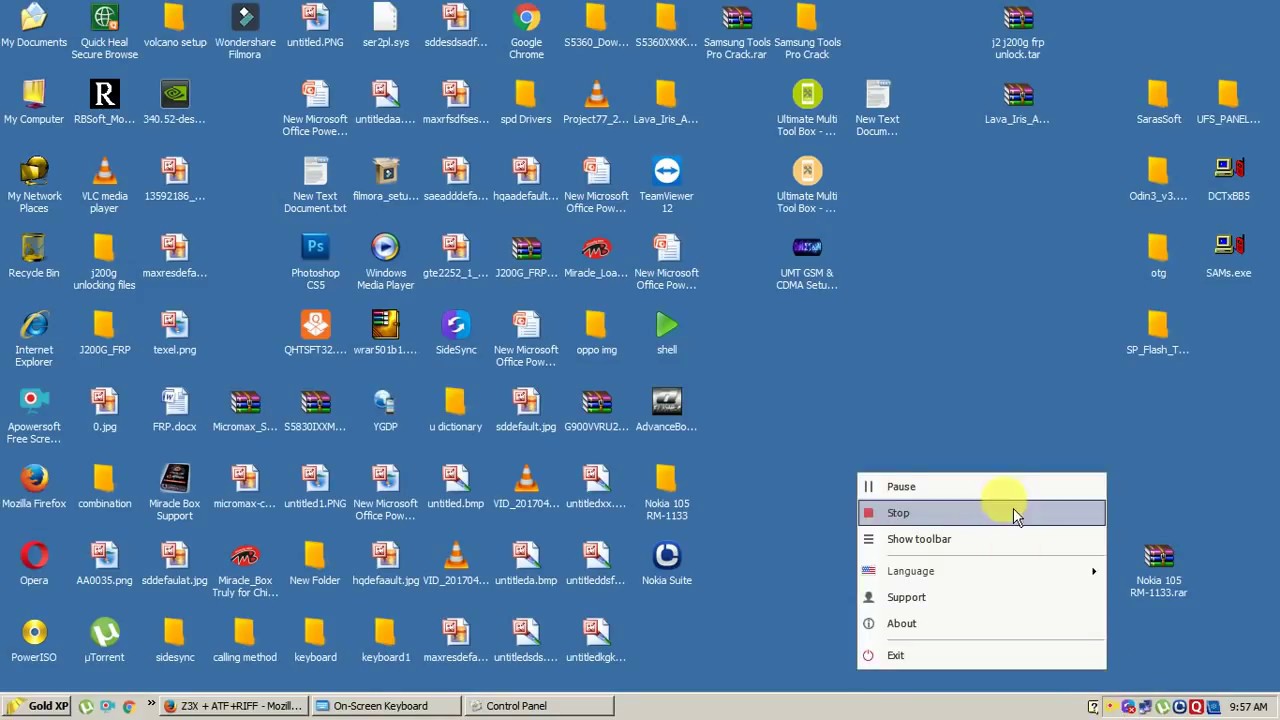Select the µTorrent desktop shortcut
The height and width of the screenshot is (720, 1280).
tap(104, 642)
